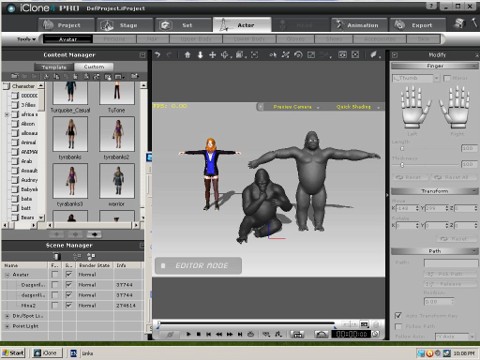This screenshot has height=360, width=480.
Task: Toggle the checkbox next to the 3 filles folder
Action: click(15, 105)
